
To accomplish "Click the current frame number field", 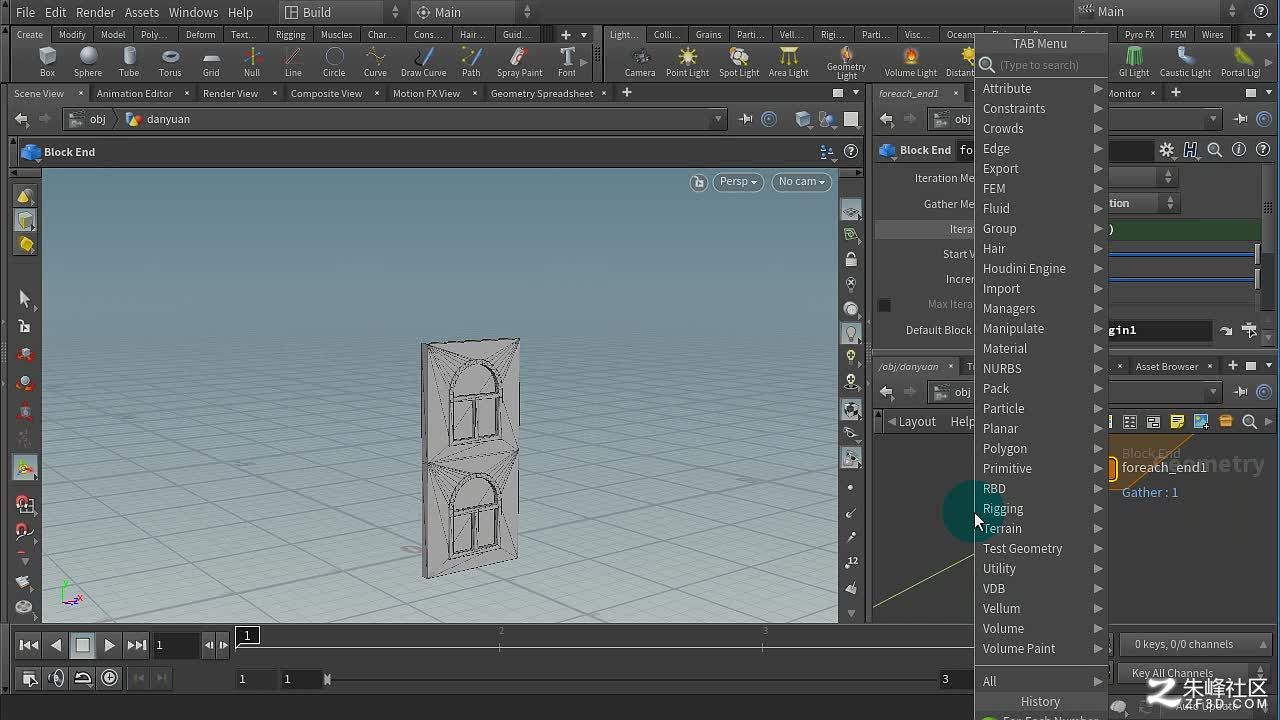I will (x=176, y=645).
